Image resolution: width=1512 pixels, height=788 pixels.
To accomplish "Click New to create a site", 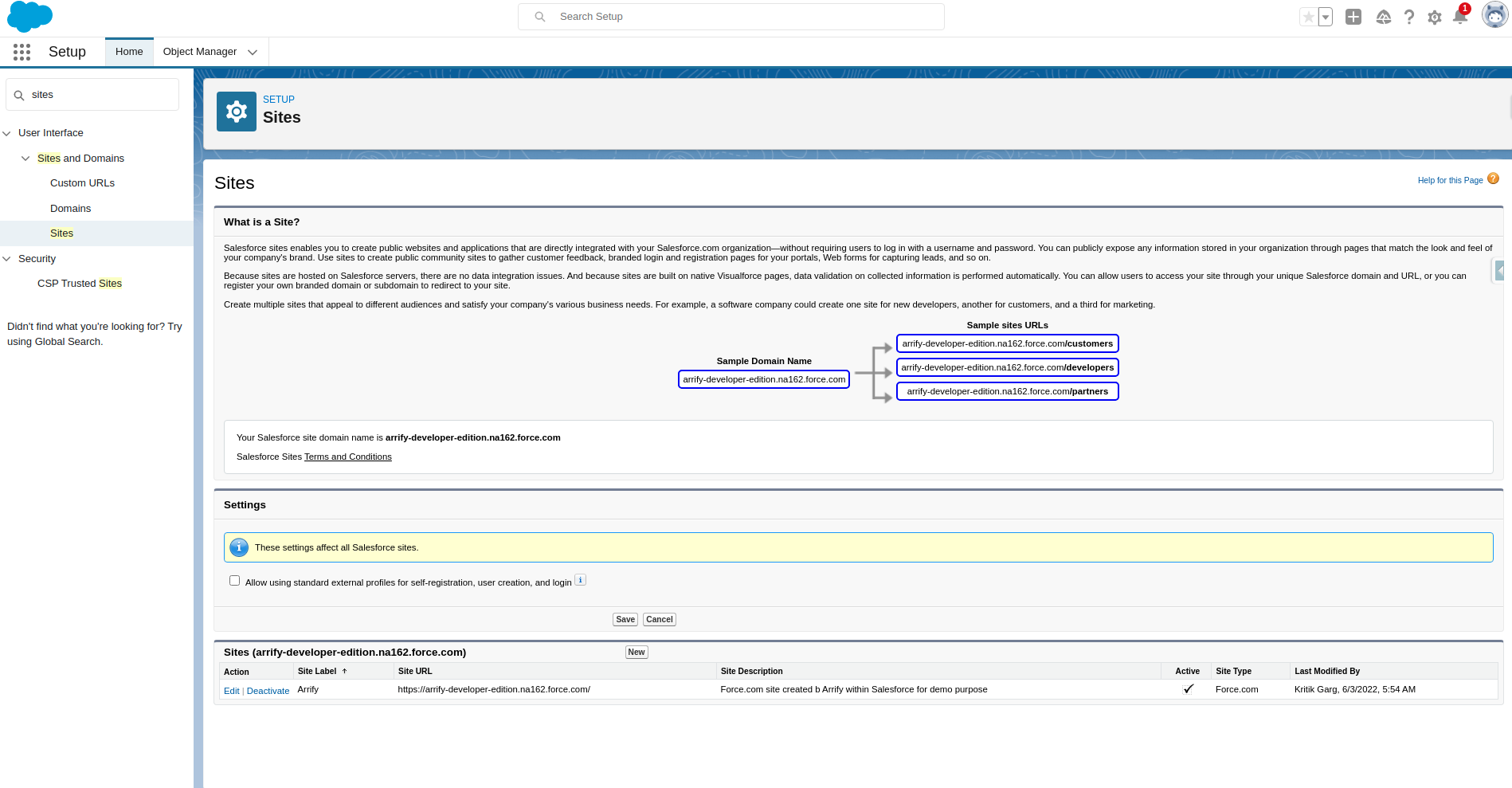I will [x=637, y=652].
